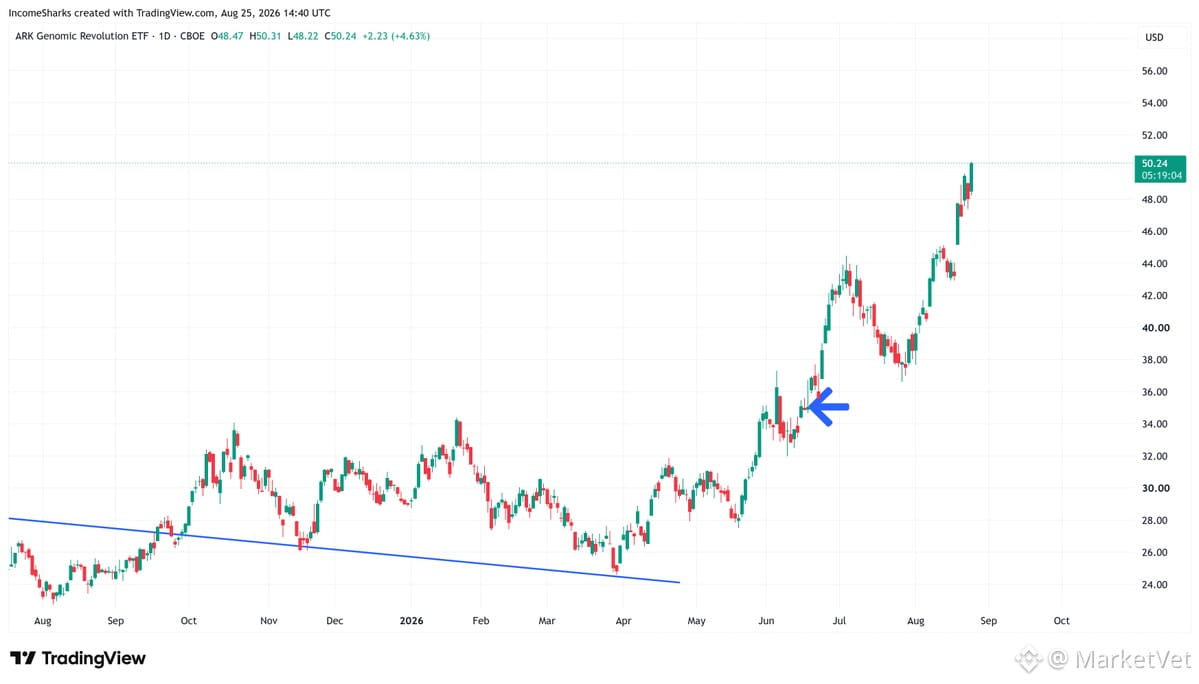
Task: Click the Mar time axis label
Action: click(x=547, y=621)
